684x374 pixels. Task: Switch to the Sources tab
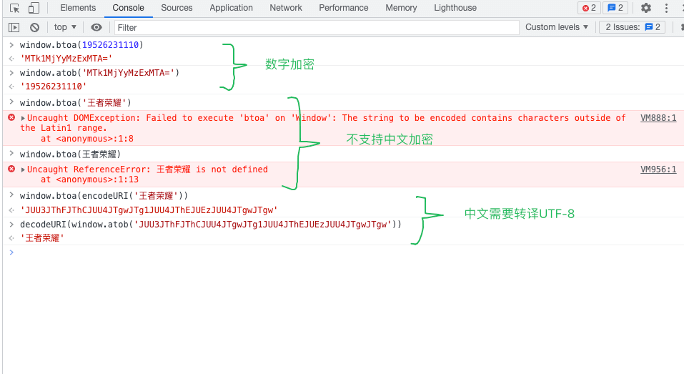177,8
